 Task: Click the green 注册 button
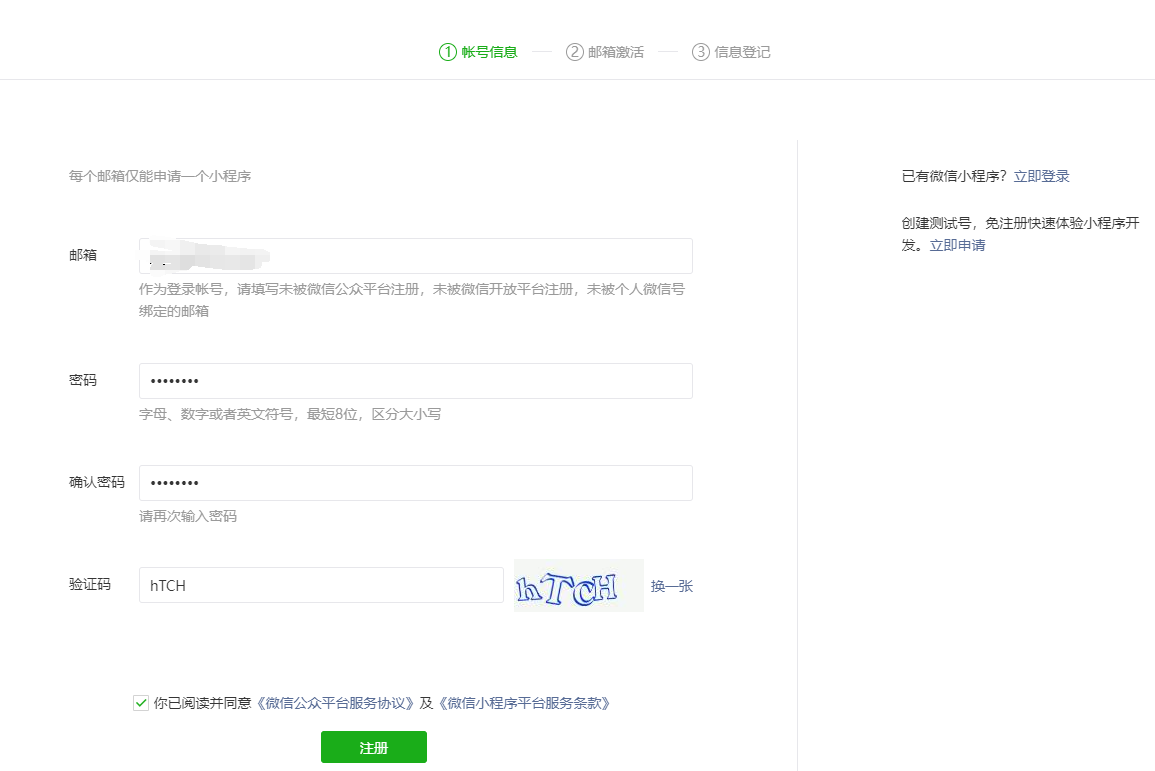click(x=373, y=747)
